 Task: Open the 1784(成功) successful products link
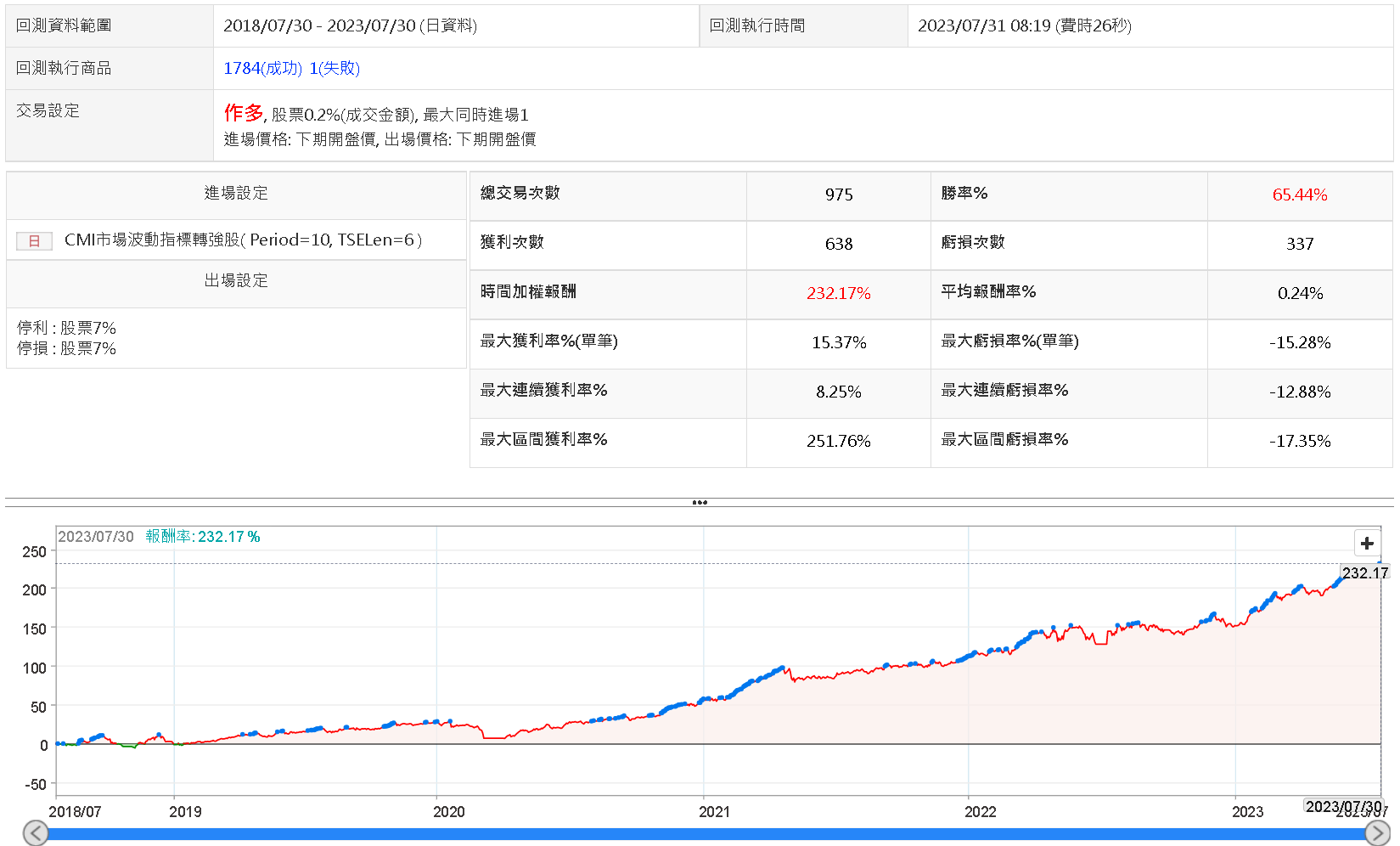262,68
